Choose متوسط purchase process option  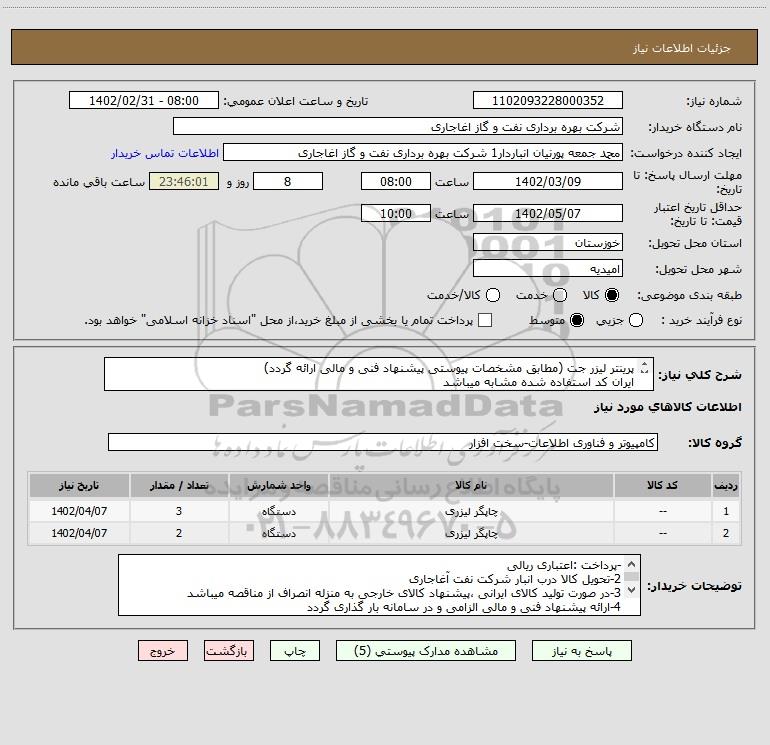(577, 320)
